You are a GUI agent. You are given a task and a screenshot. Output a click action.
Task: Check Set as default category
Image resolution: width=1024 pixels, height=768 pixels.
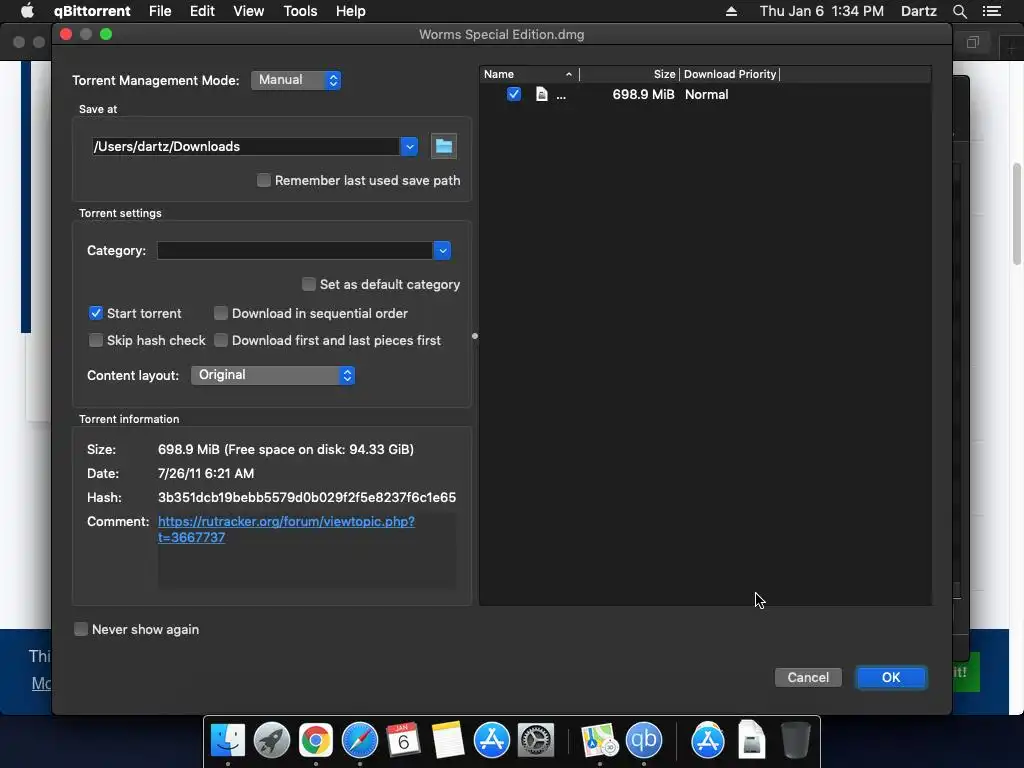pos(309,284)
